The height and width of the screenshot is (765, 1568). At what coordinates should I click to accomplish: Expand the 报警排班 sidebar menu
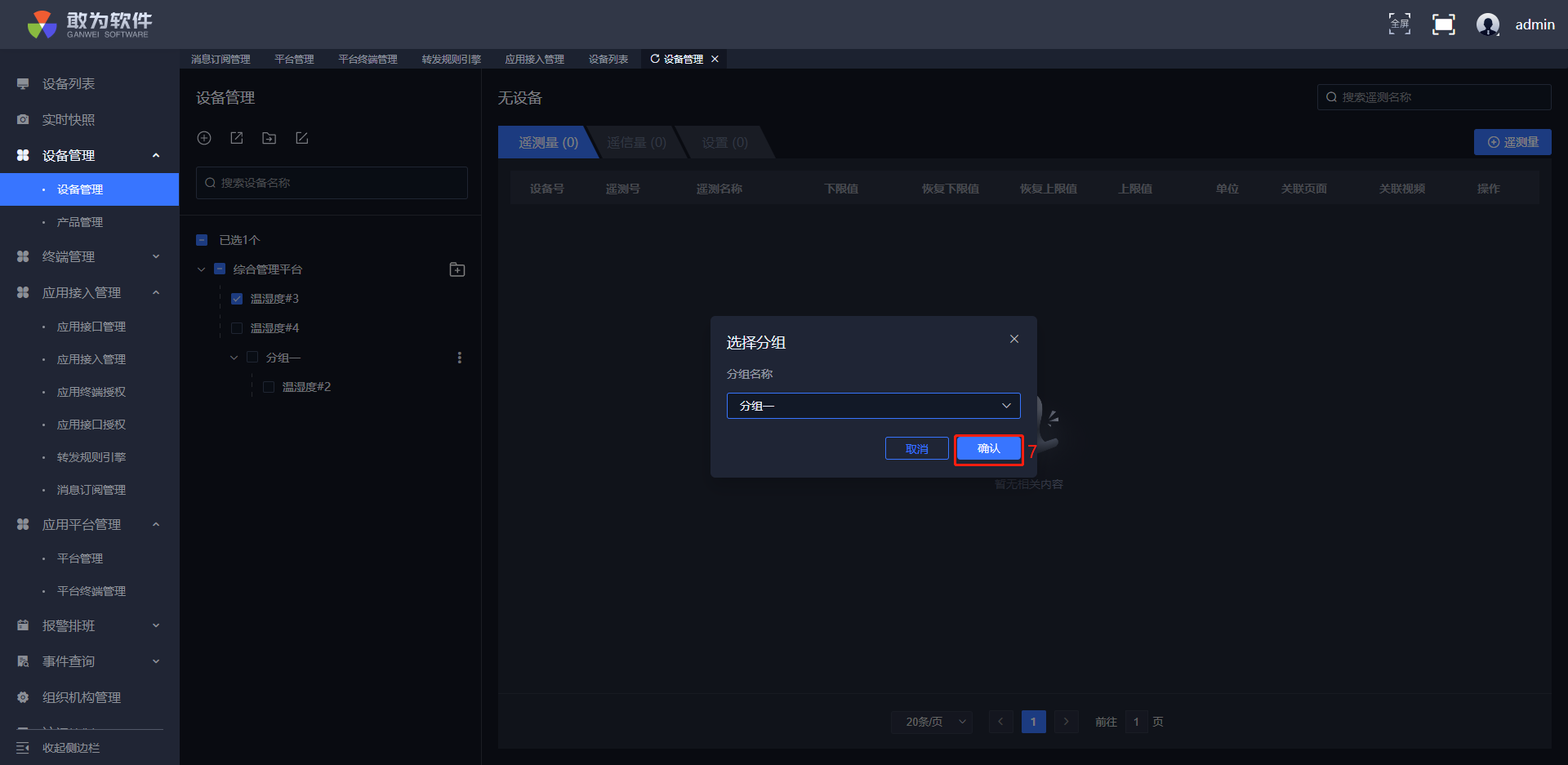pyautogui.click(x=90, y=625)
